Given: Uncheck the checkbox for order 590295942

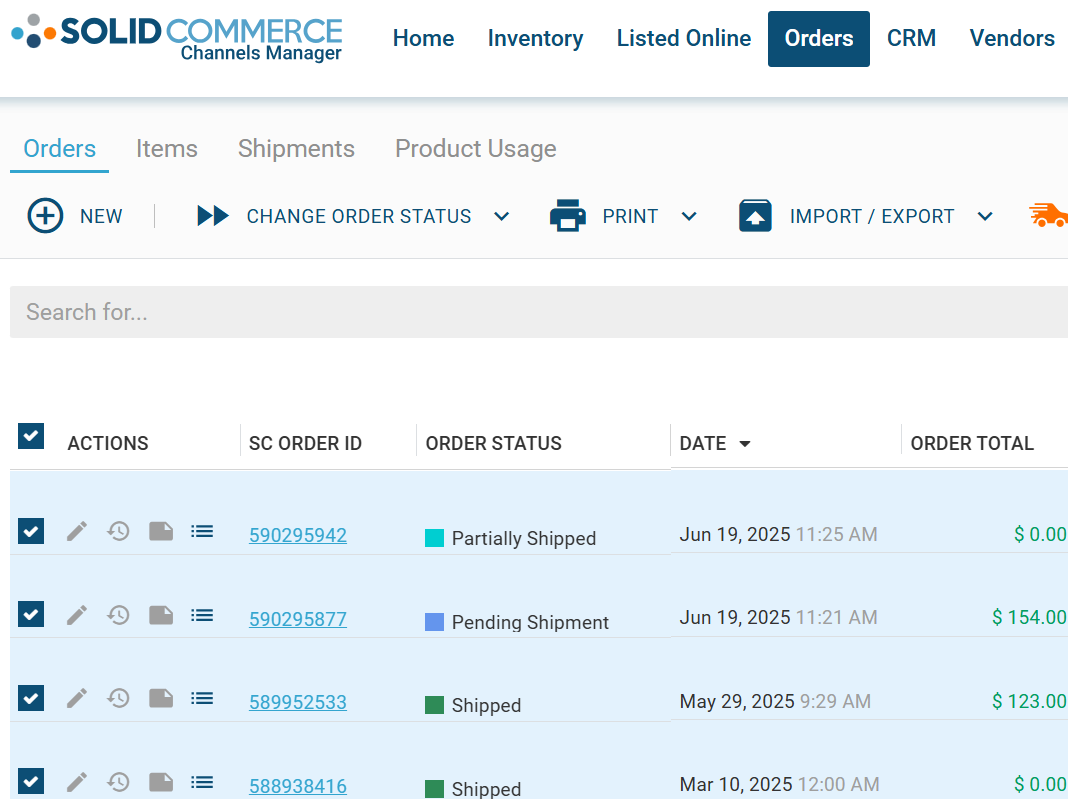Looking at the screenshot, I should [30, 531].
